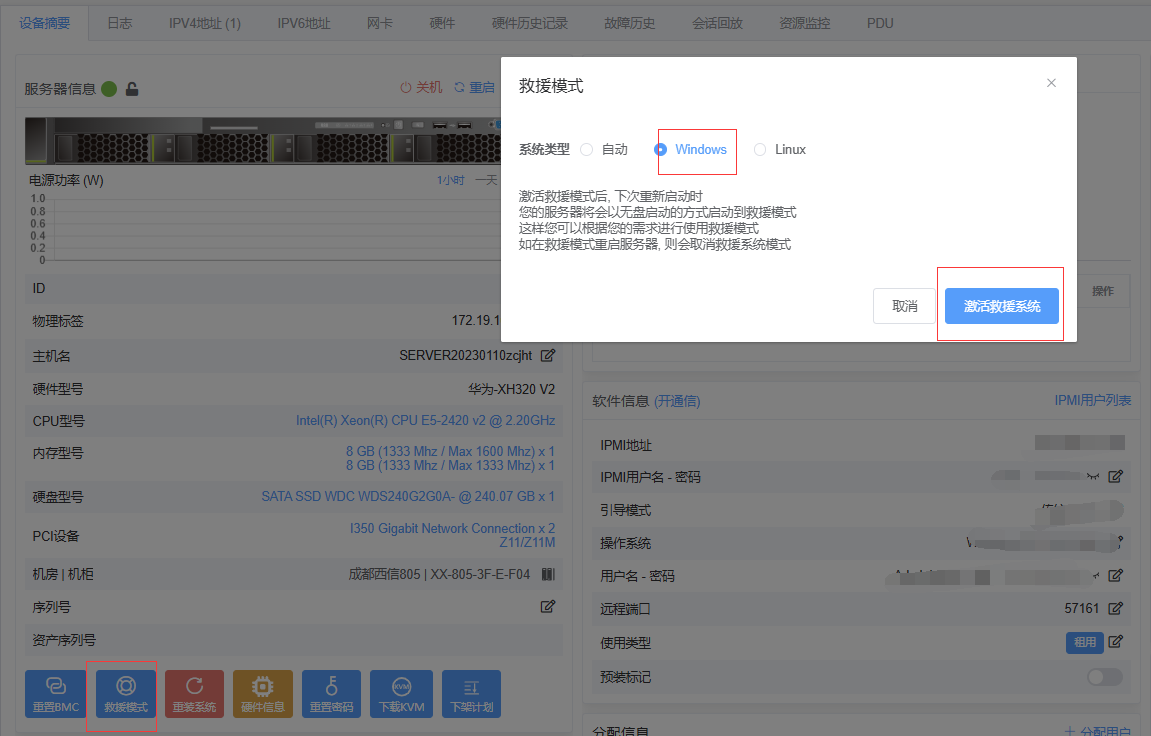Click the 重置密码 key icon button
Image resolution: width=1151 pixels, height=736 pixels.
coord(331,694)
